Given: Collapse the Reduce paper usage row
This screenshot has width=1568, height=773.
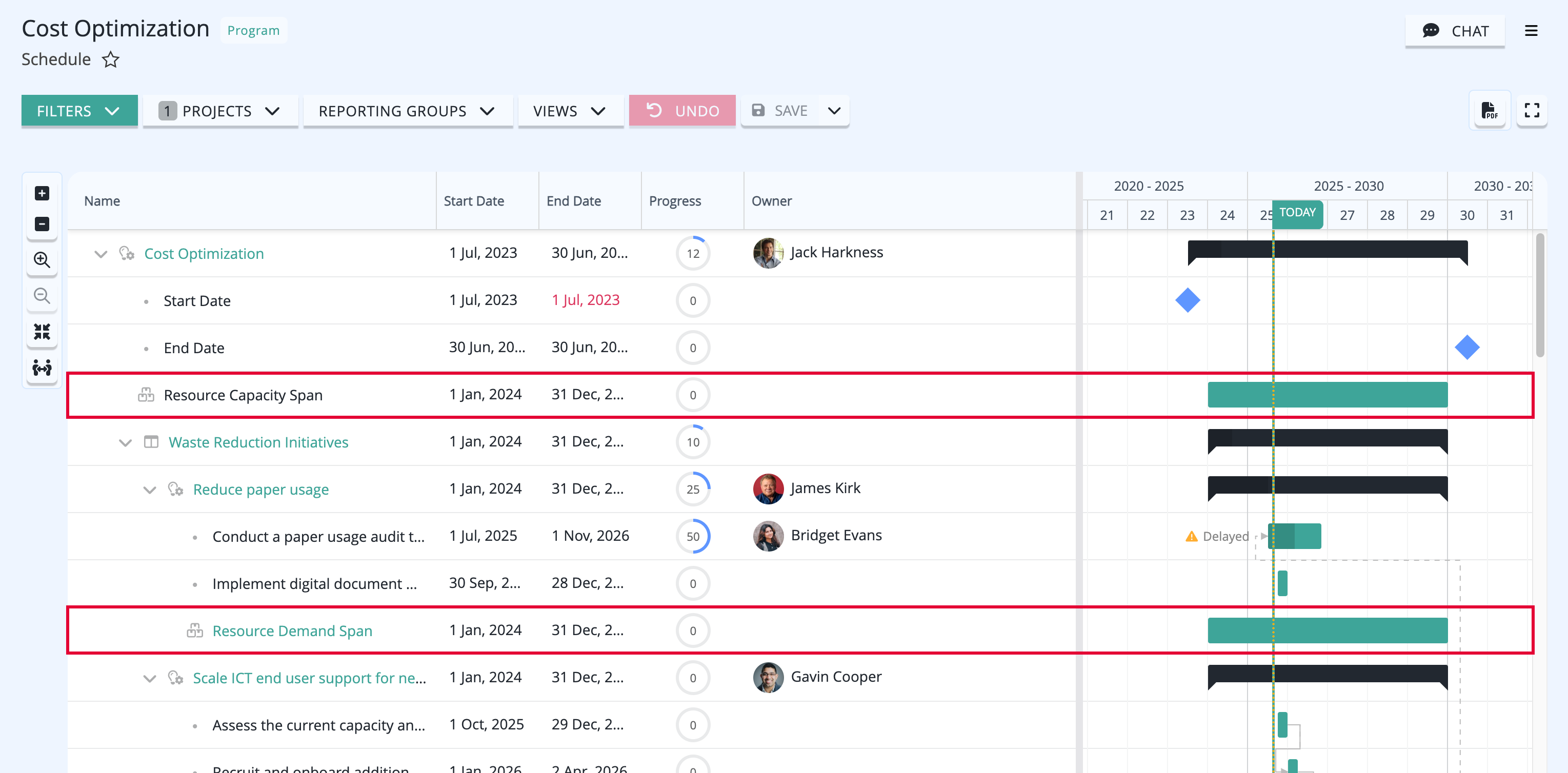Looking at the screenshot, I should tap(150, 490).
